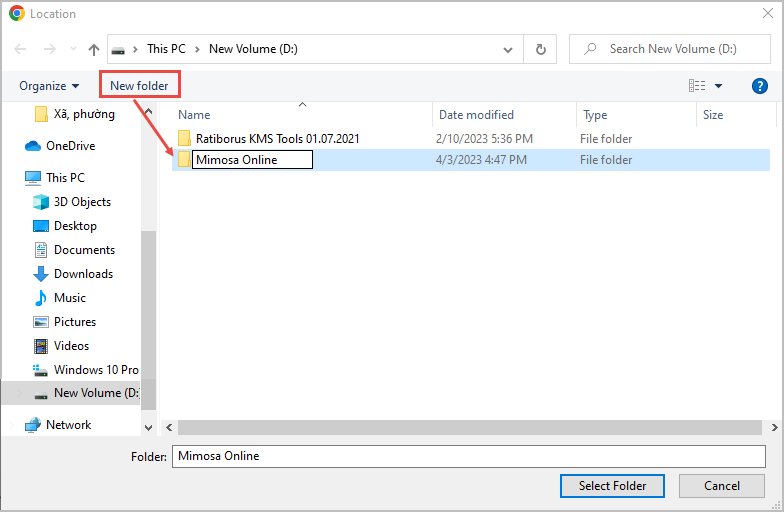The width and height of the screenshot is (784, 512).
Task: Expand address bar history dropdown
Action: 508,50
